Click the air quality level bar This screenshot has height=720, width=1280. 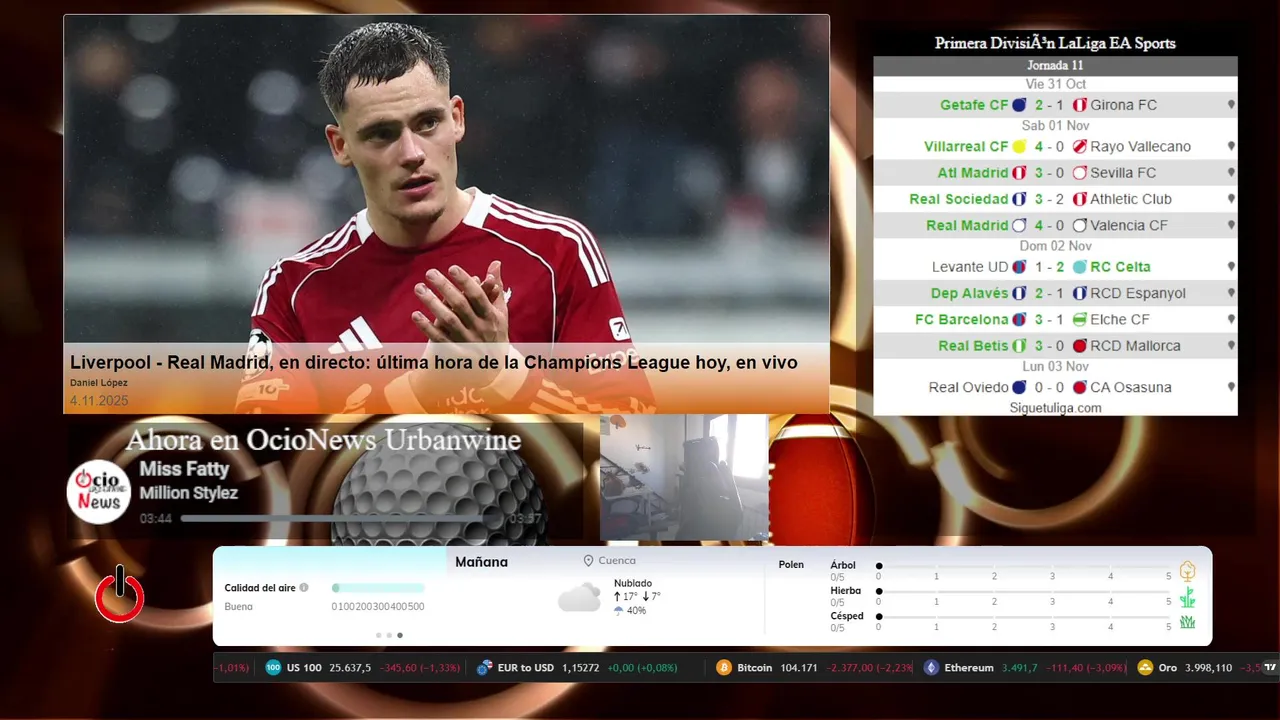point(378,588)
